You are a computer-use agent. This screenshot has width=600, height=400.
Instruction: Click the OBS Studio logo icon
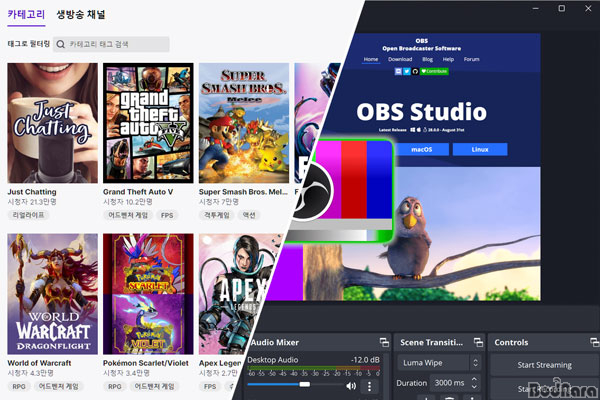(x=312, y=191)
